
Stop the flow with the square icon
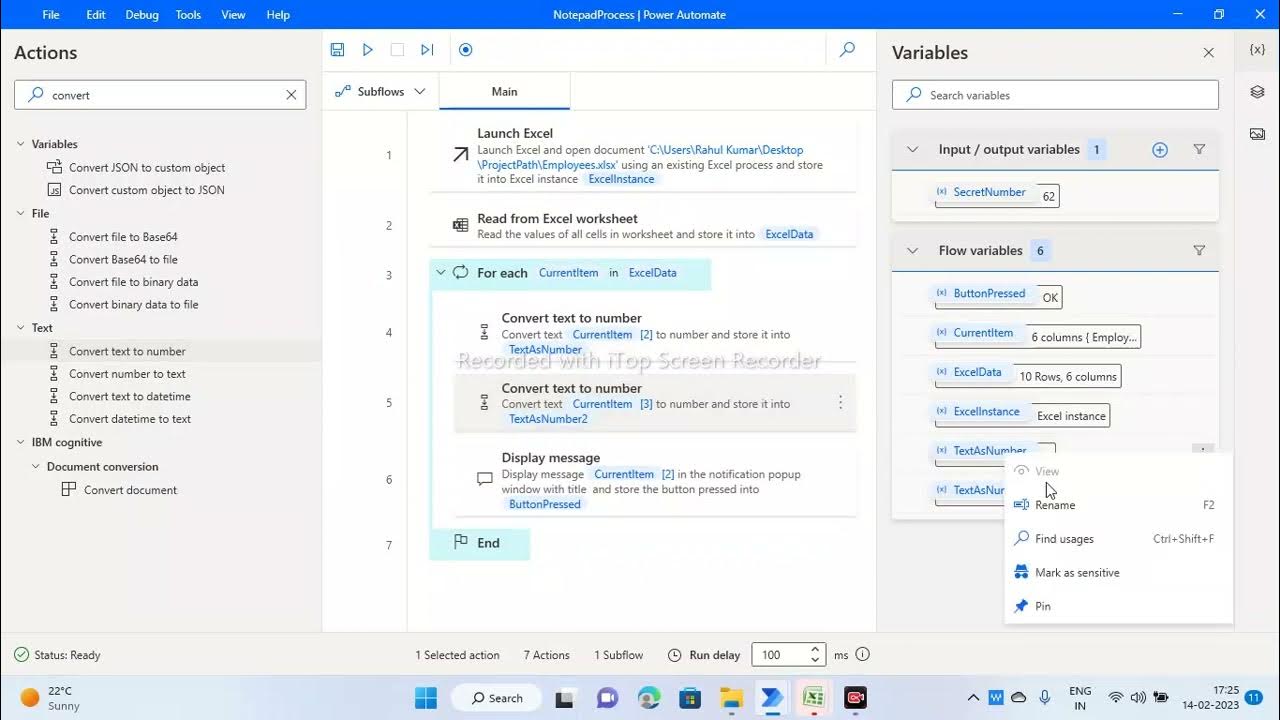pos(397,50)
